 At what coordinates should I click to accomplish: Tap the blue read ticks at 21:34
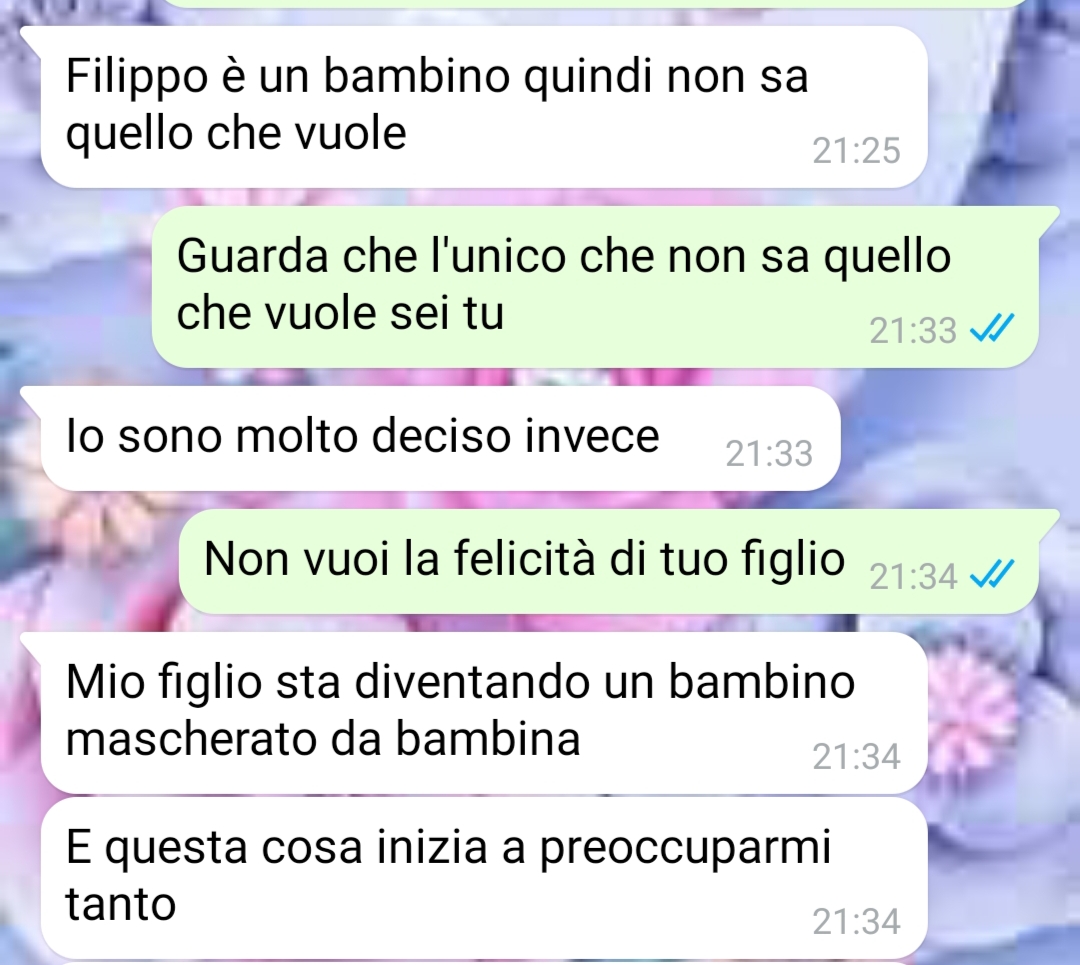click(992, 574)
